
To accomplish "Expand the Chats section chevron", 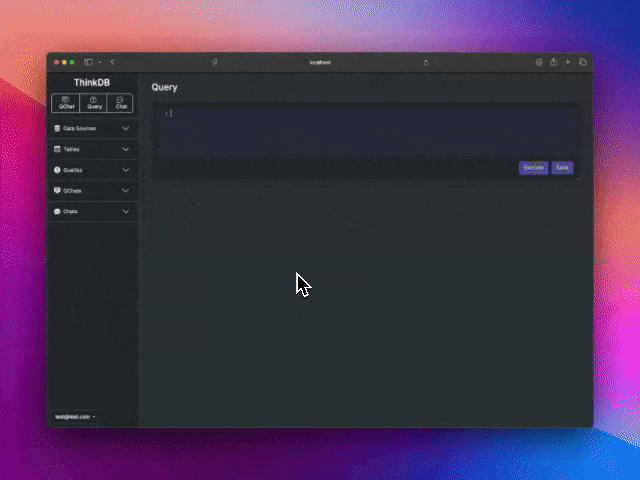I will [x=126, y=211].
